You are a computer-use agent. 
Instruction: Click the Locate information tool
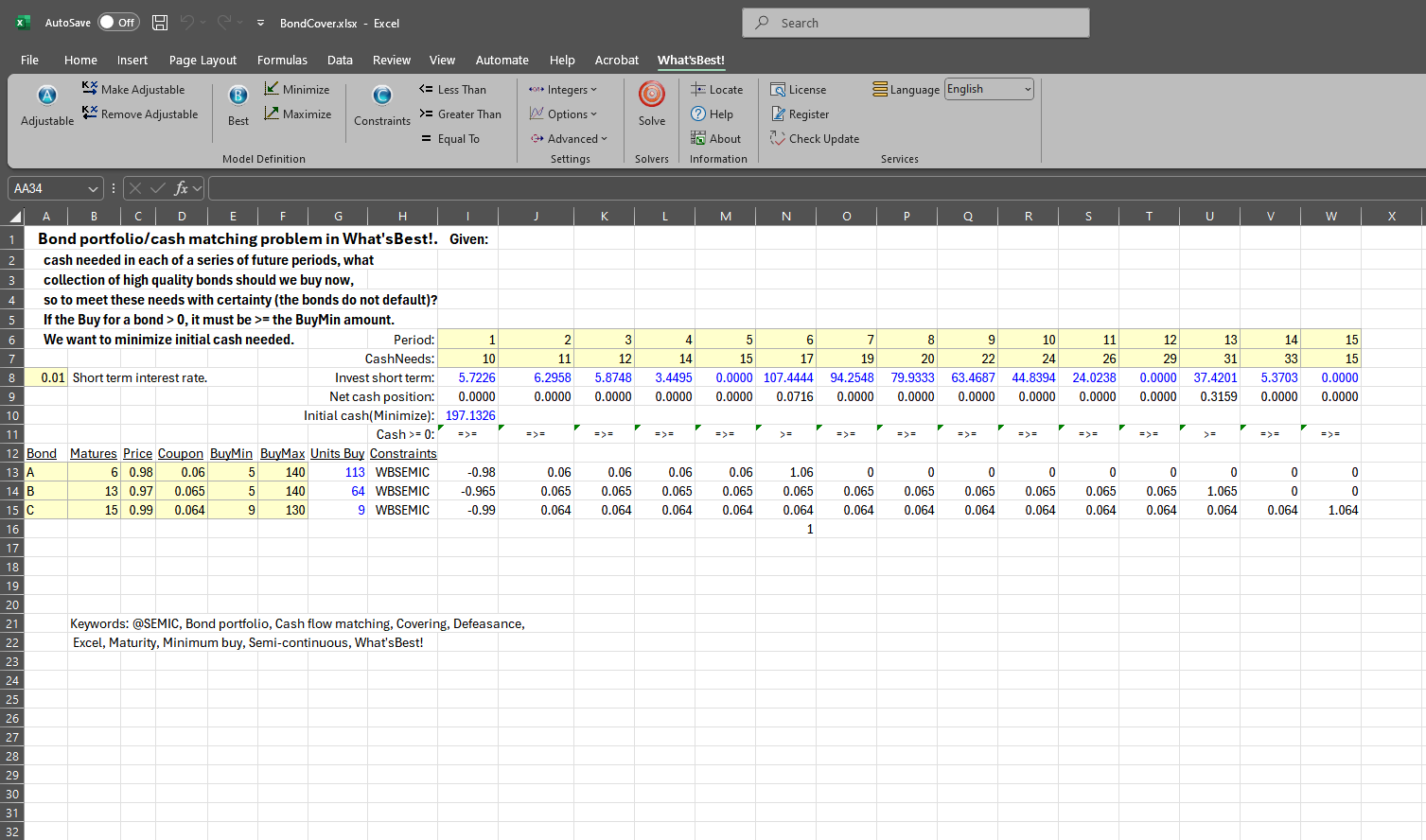(716, 89)
